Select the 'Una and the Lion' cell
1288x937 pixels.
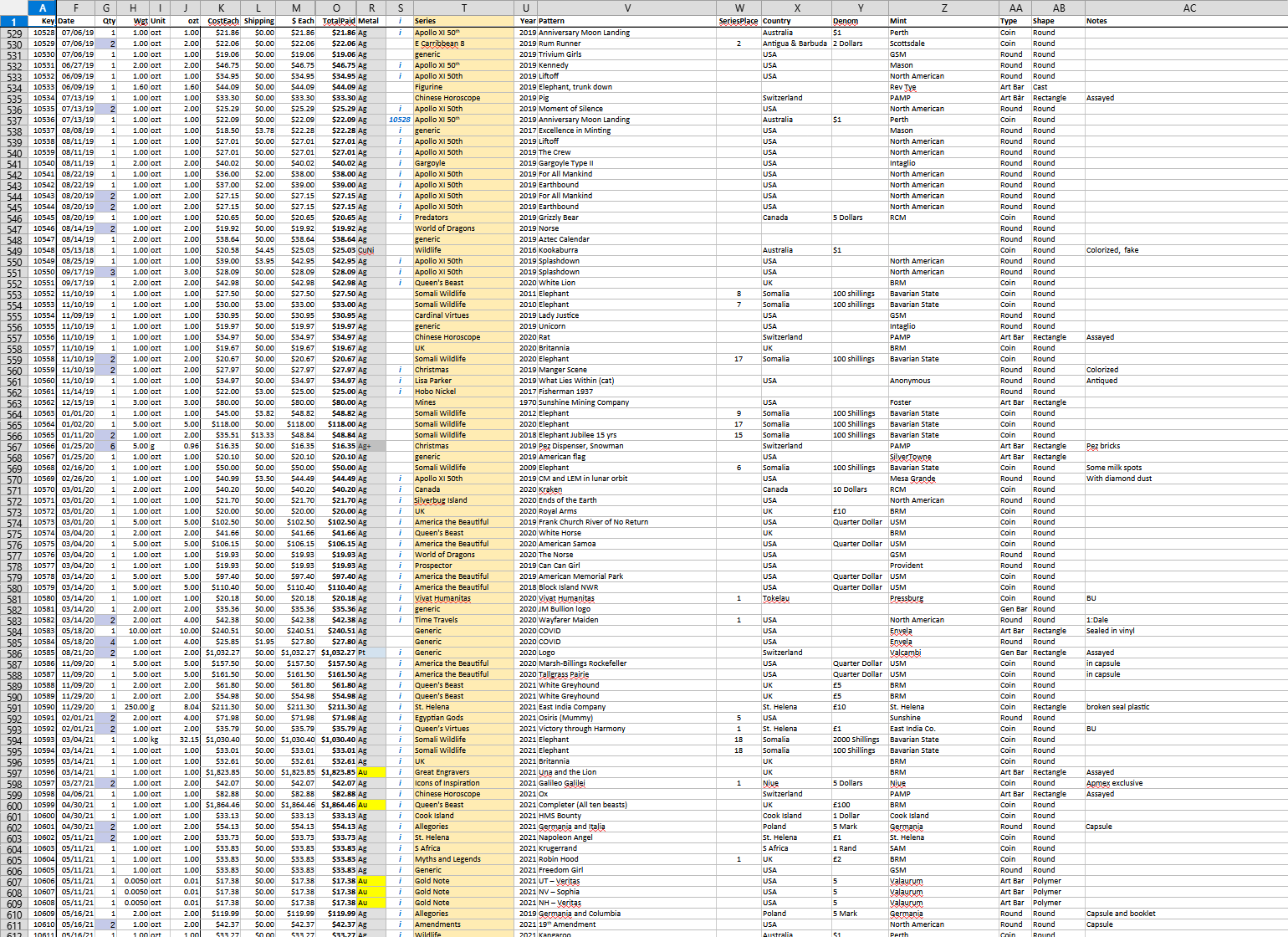click(627, 772)
